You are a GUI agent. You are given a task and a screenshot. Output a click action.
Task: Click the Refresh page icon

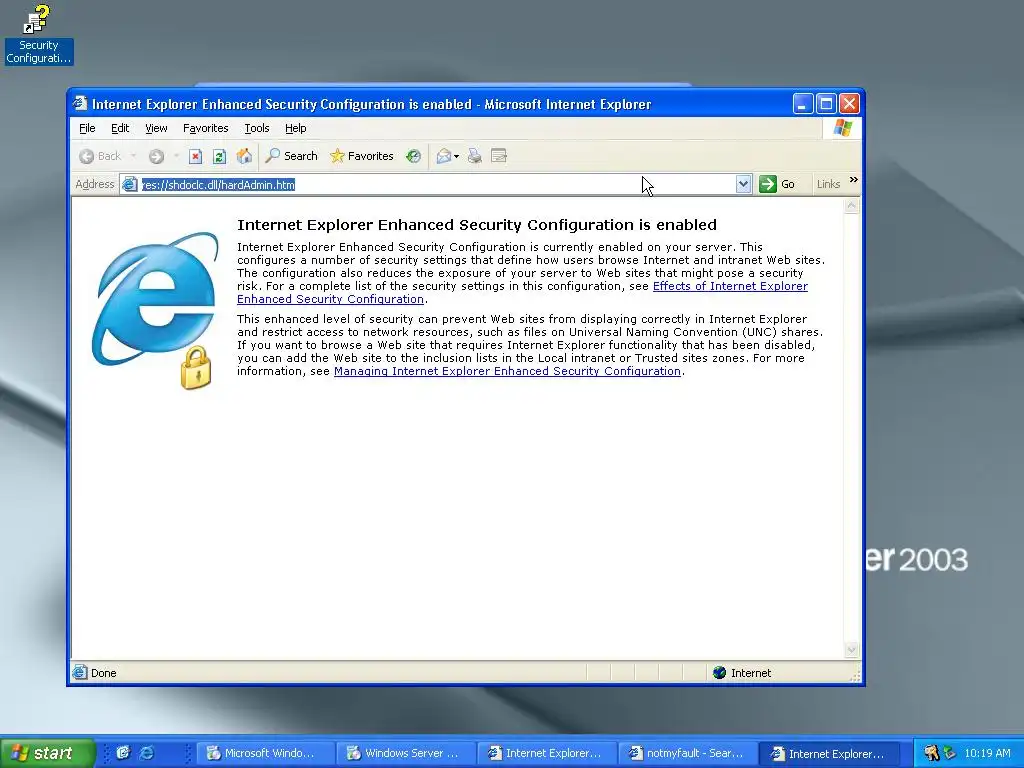point(219,156)
